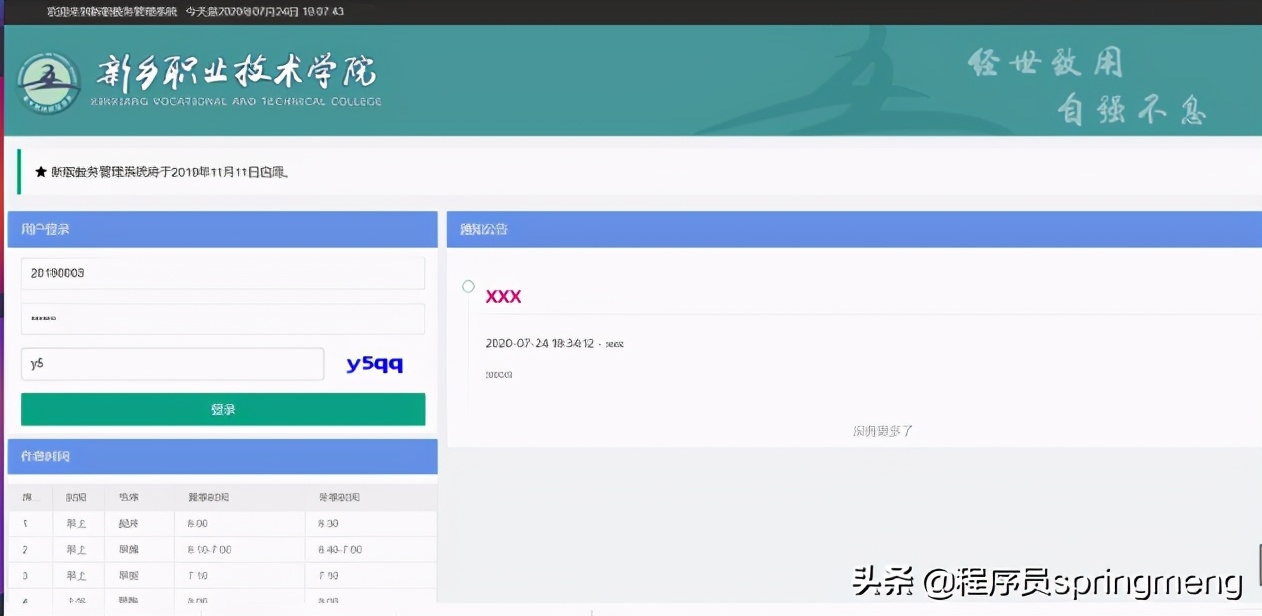This screenshot has height=616, width=1262.
Task: Select the password input field
Action: pos(222,318)
